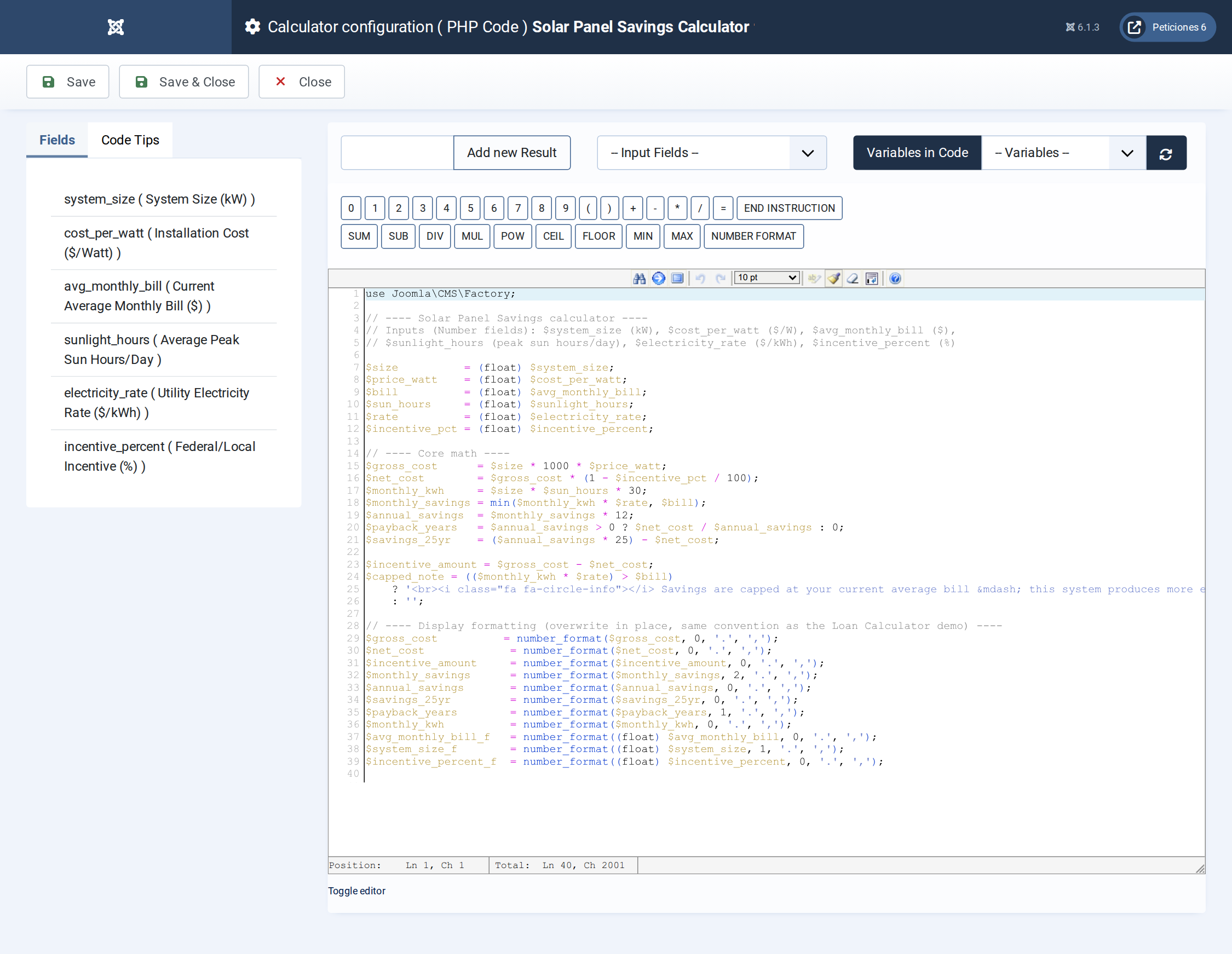
Task: Insert END INSTRUCTION into code
Action: pos(789,208)
